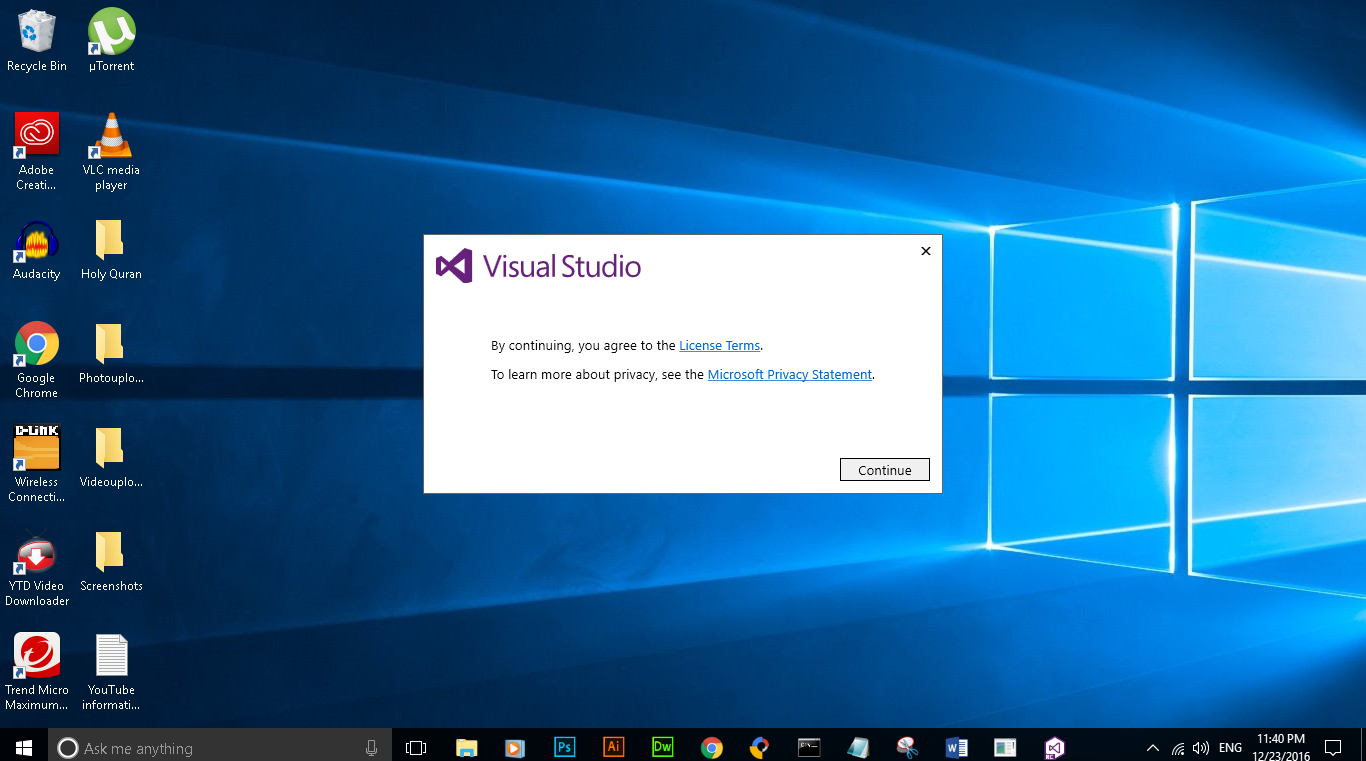
Task: Open the Wi-Fi network tray icon
Action: point(1178,748)
